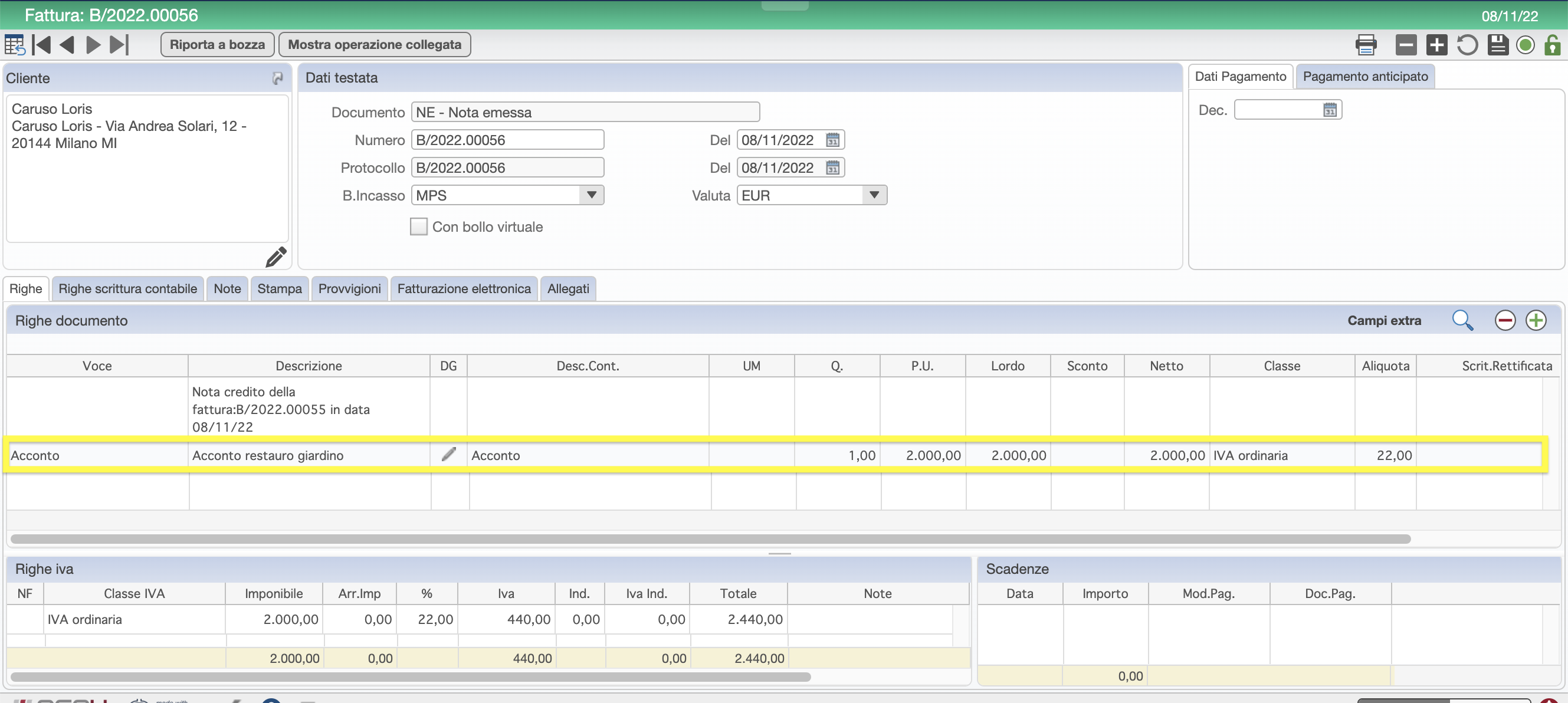
Task: Click the Classe IVA column header
Action: coord(134,593)
